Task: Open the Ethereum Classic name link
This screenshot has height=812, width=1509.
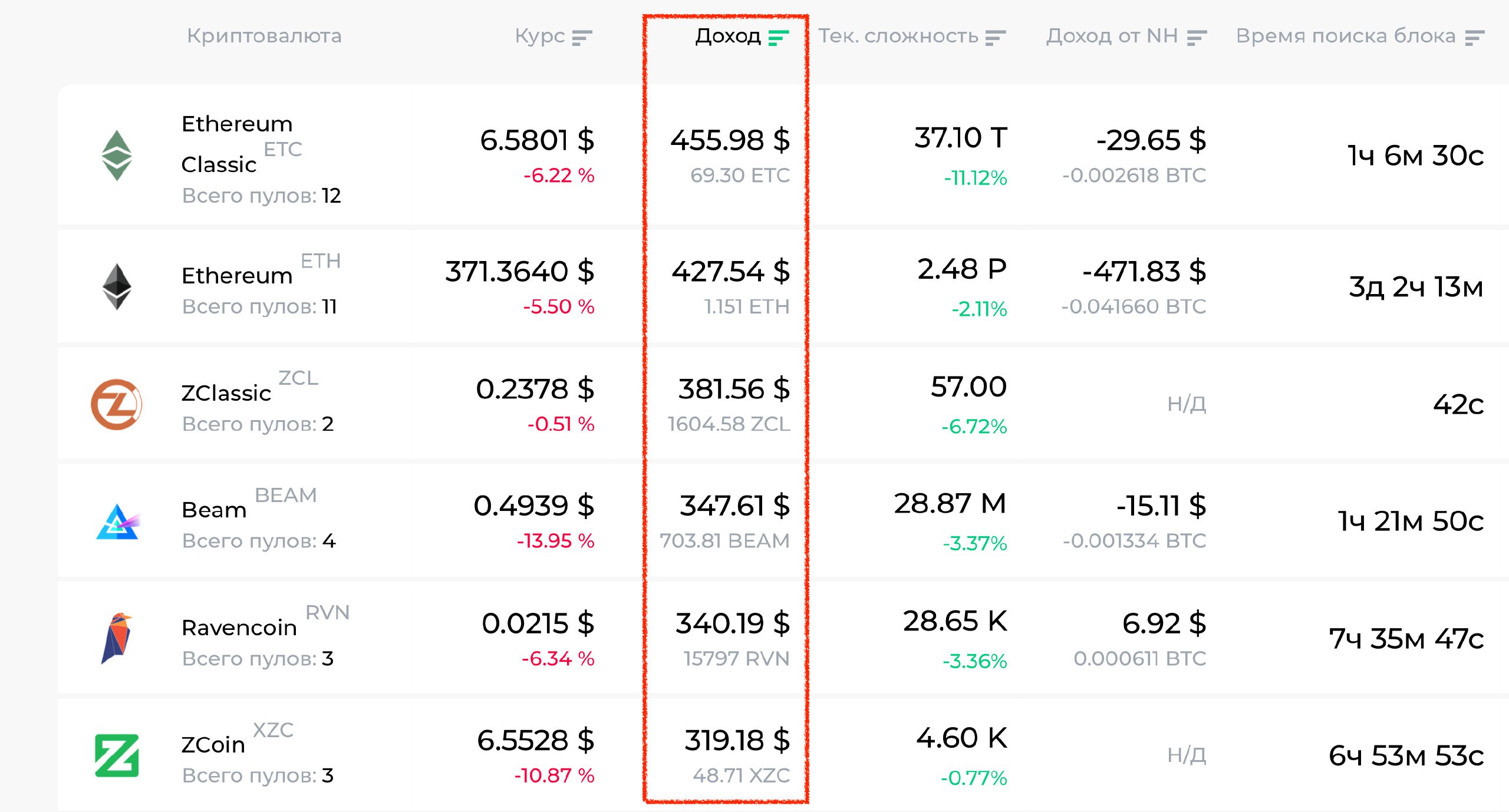Action: point(237,144)
